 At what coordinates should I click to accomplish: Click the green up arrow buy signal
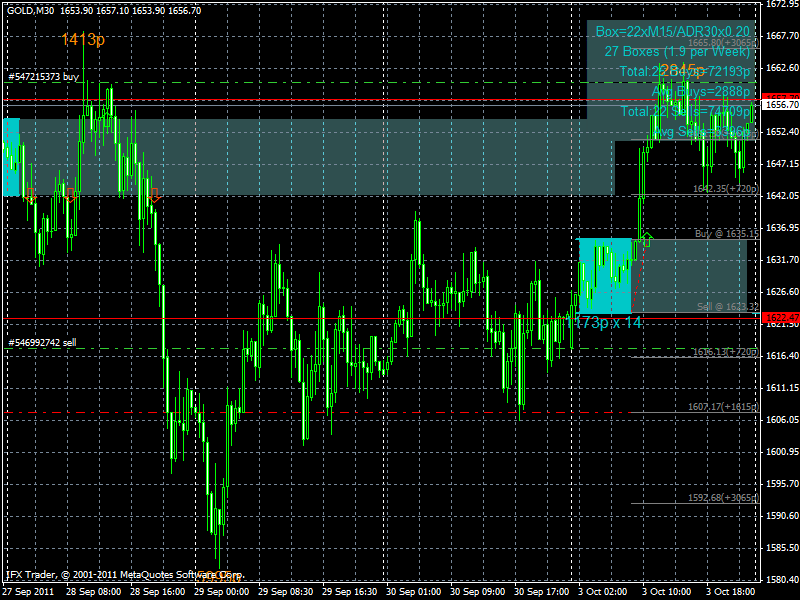(x=647, y=239)
